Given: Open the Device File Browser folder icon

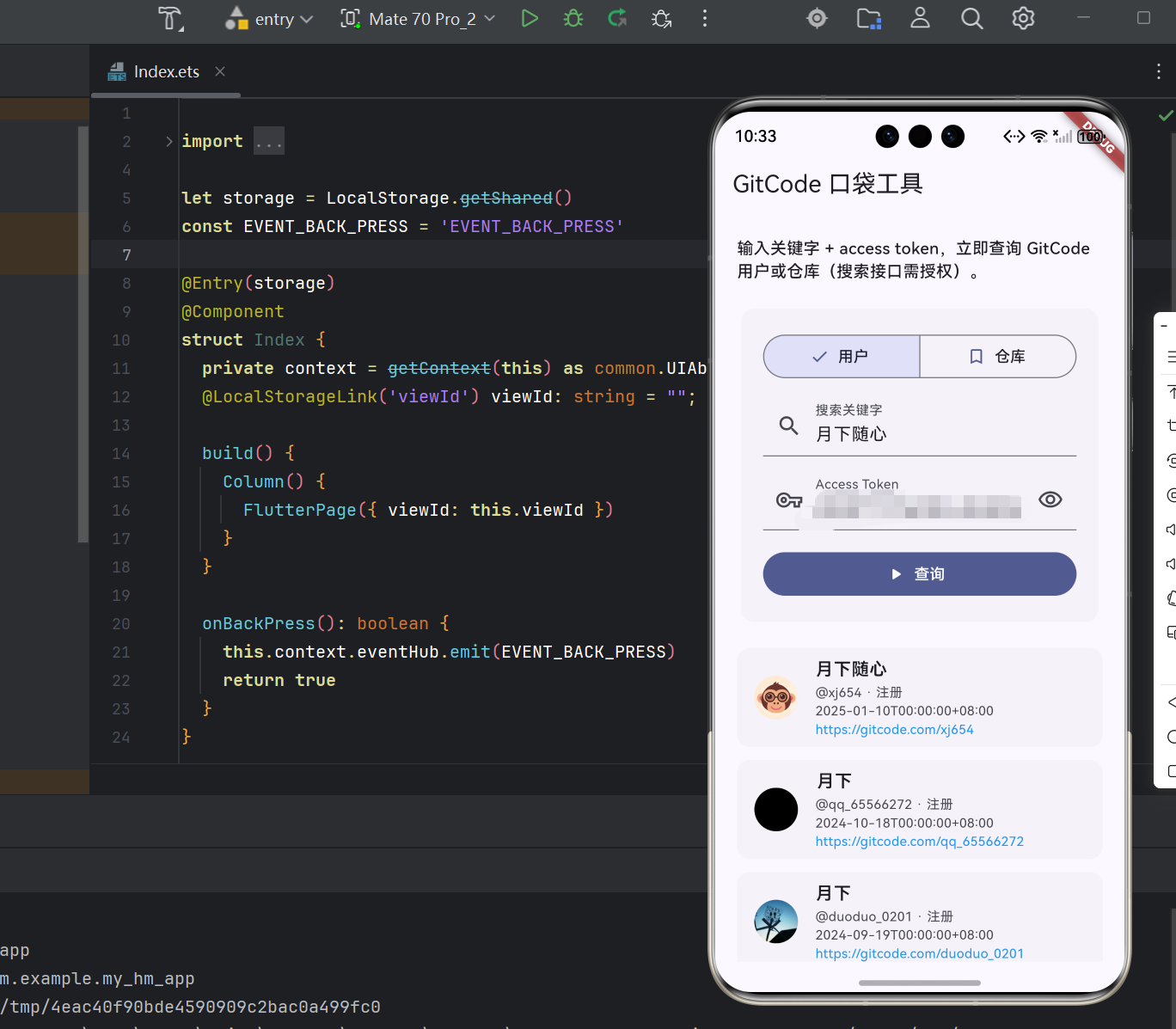Looking at the screenshot, I should pyautogui.click(x=868, y=18).
